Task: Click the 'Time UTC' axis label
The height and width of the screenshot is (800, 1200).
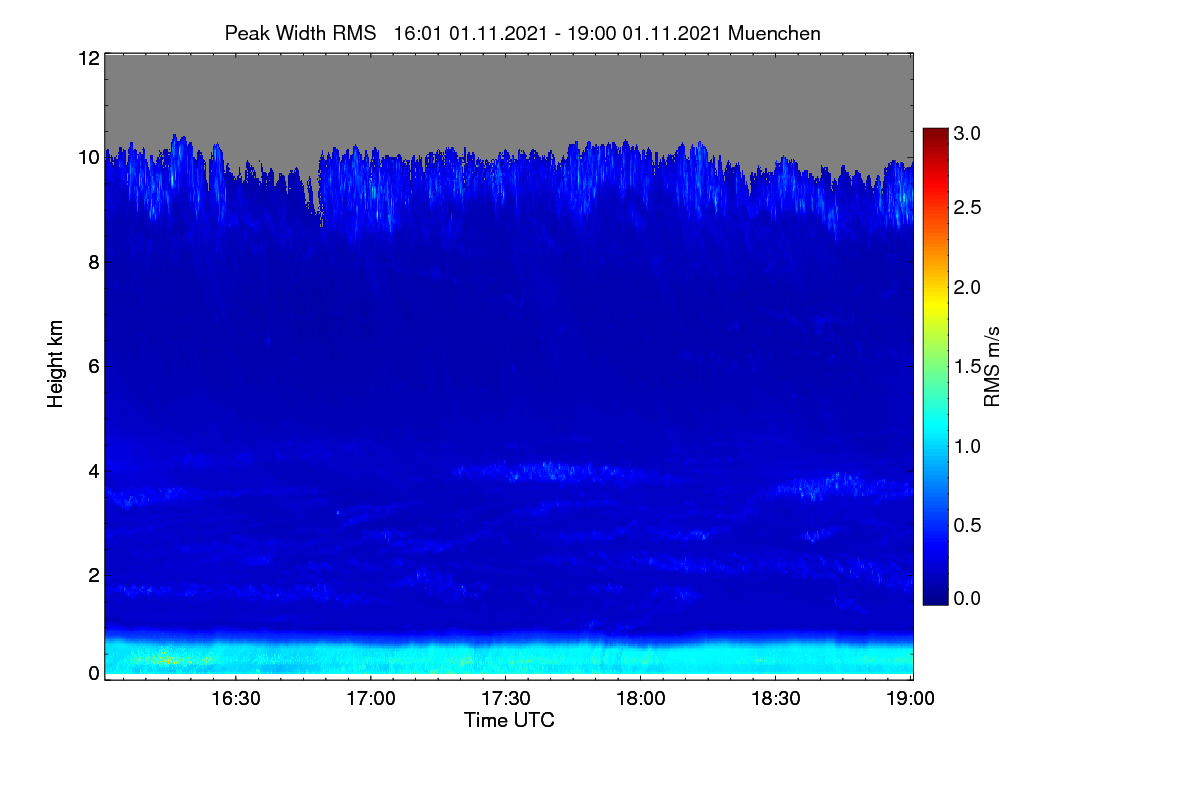Action: 509,720
